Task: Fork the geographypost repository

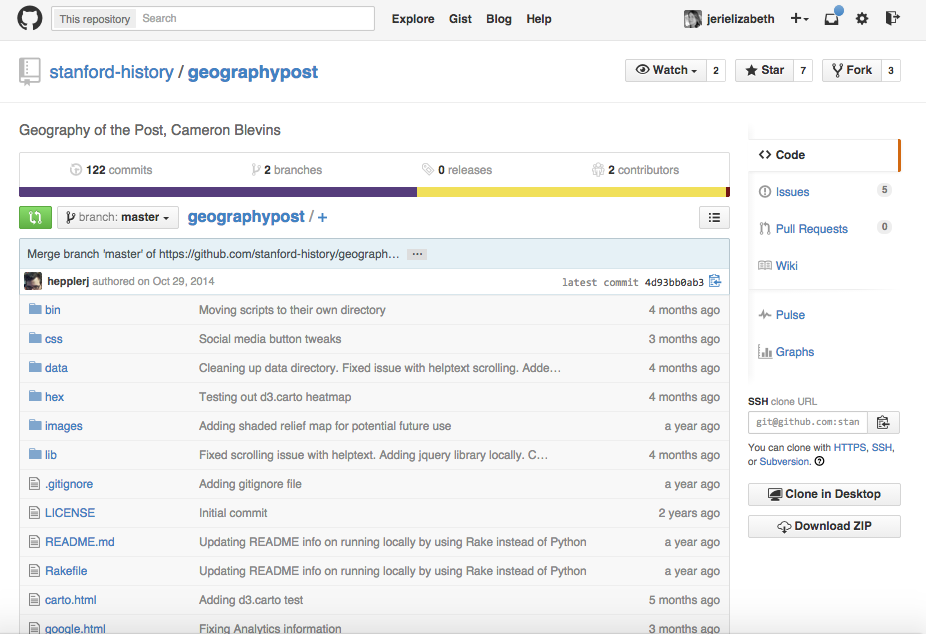Action: [x=852, y=70]
